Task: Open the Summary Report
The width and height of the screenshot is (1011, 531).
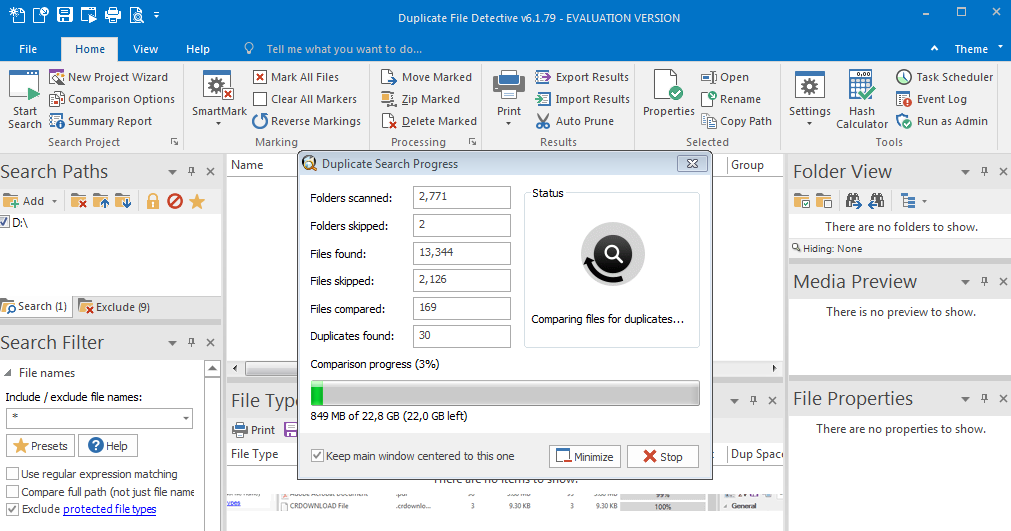Action: click(x=101, y=121)
